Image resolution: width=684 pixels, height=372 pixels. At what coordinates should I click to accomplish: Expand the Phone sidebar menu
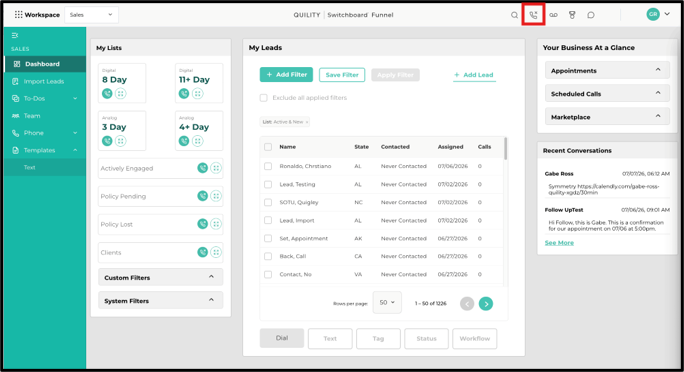pyautogui.click(x=75, y=133)
